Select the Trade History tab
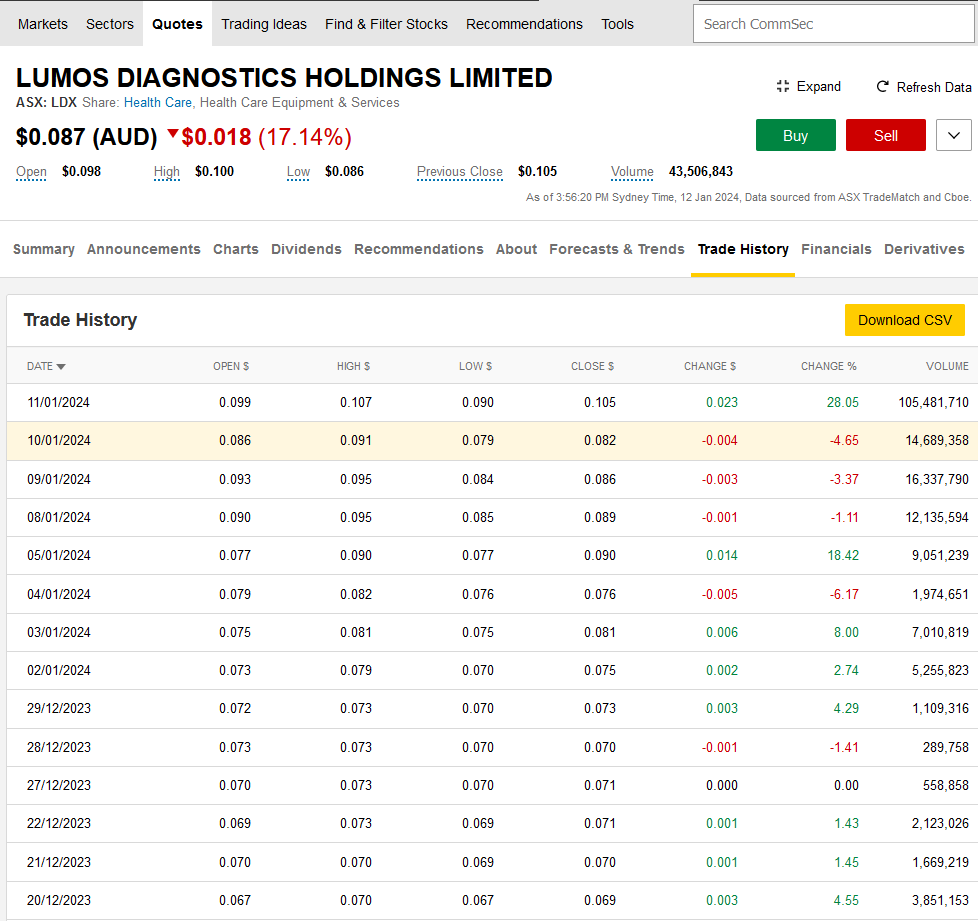The width and height of the screenshot is (978, 921). coord(743,249)
